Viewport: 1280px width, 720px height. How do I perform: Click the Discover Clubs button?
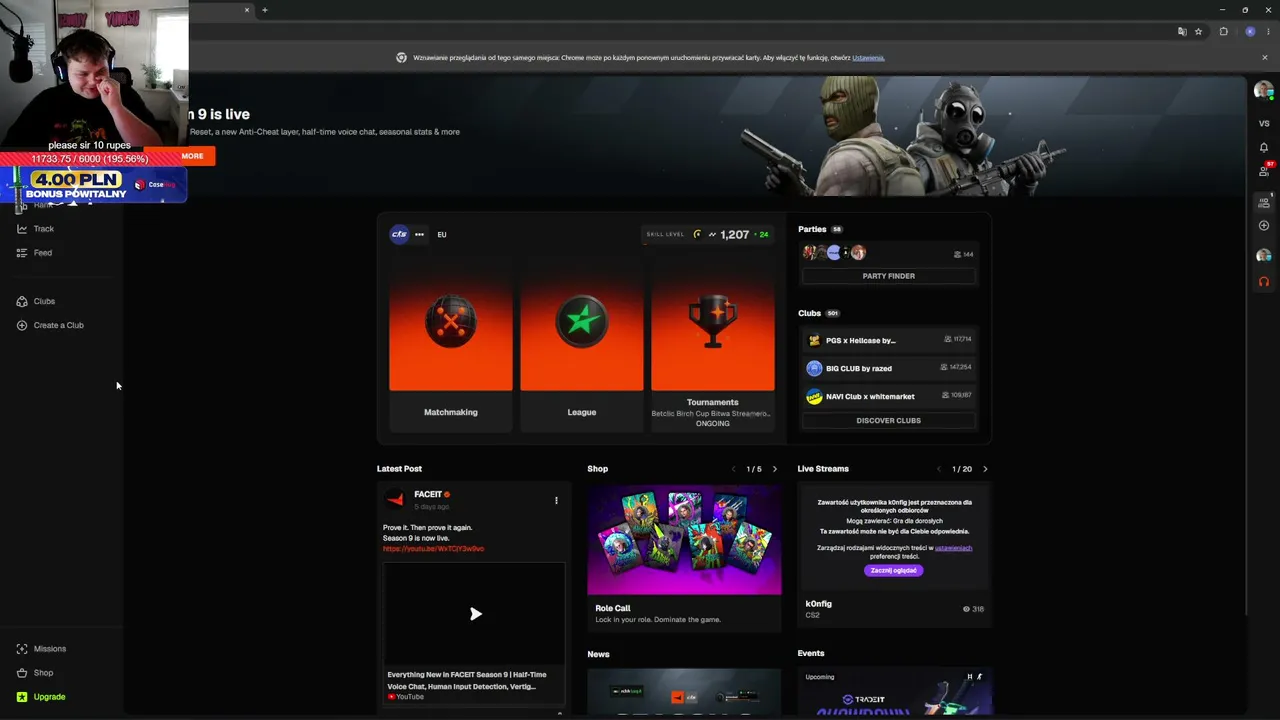888,421
